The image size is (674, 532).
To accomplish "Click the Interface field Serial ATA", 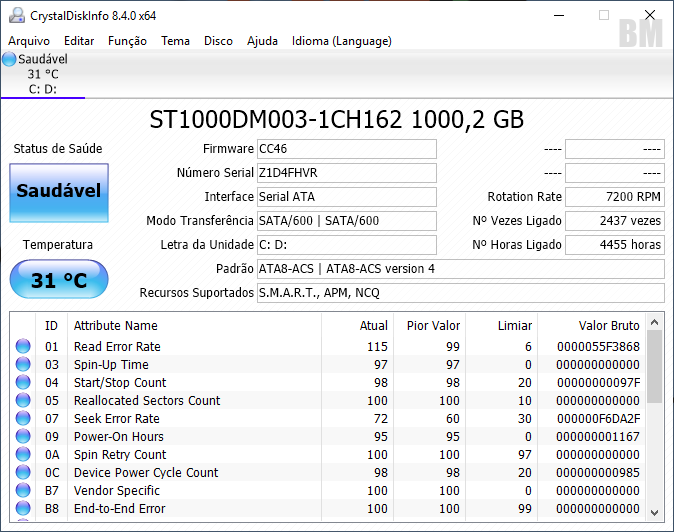I will coord(347,197).
